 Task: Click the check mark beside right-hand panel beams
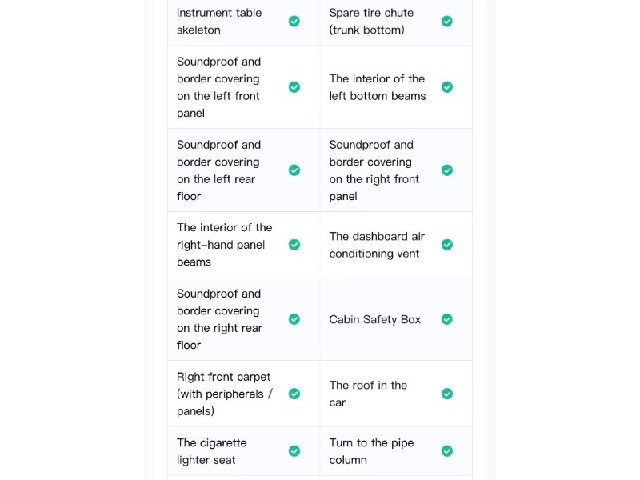click(x=294, y=244)
